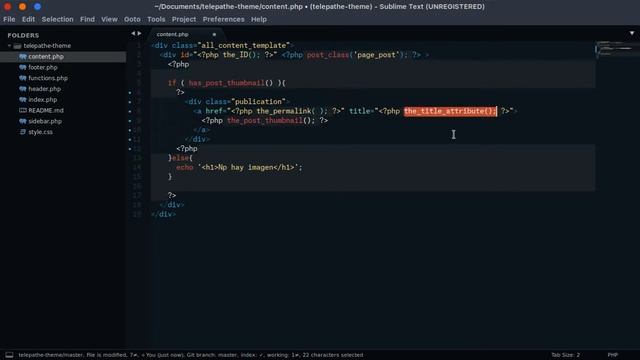Click the CSS icon beside style.css

point(23,132)
